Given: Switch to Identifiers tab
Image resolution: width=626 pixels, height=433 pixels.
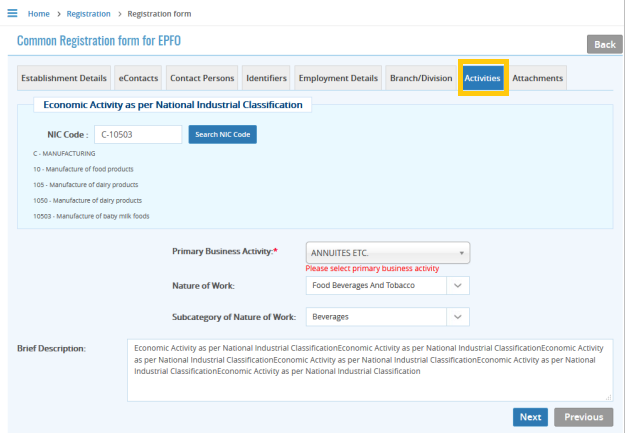Looking at the screenshot, I should (x=267, y=78).
